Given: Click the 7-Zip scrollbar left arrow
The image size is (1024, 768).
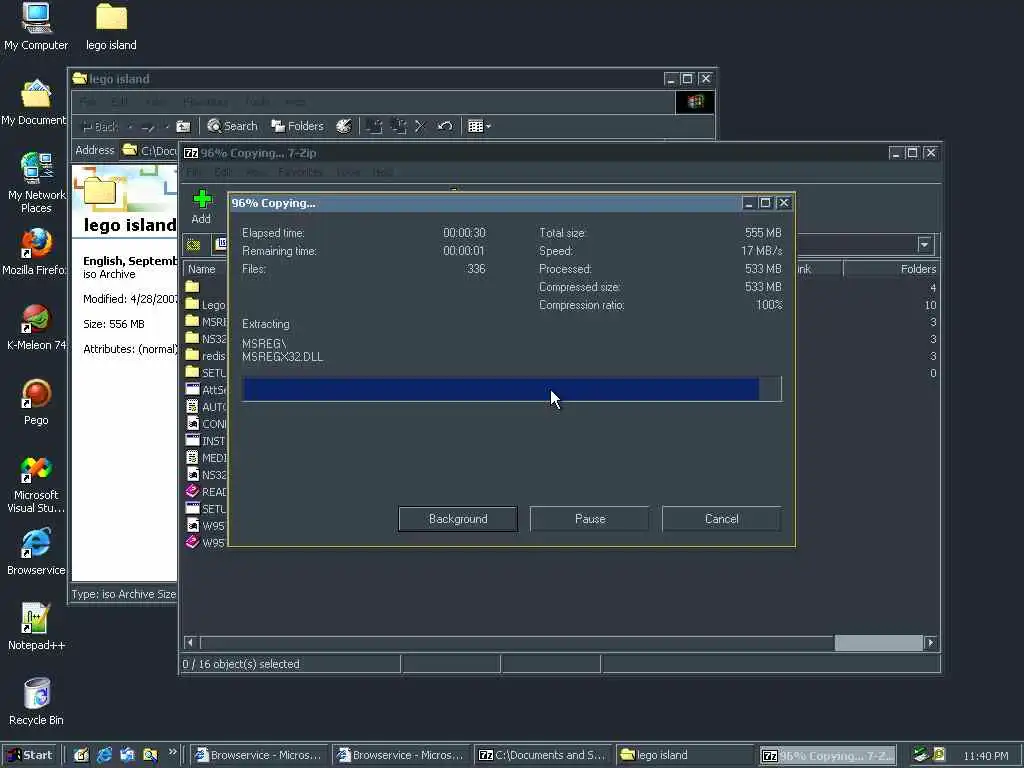Looking at the screenshot, I should coord(190,643).
